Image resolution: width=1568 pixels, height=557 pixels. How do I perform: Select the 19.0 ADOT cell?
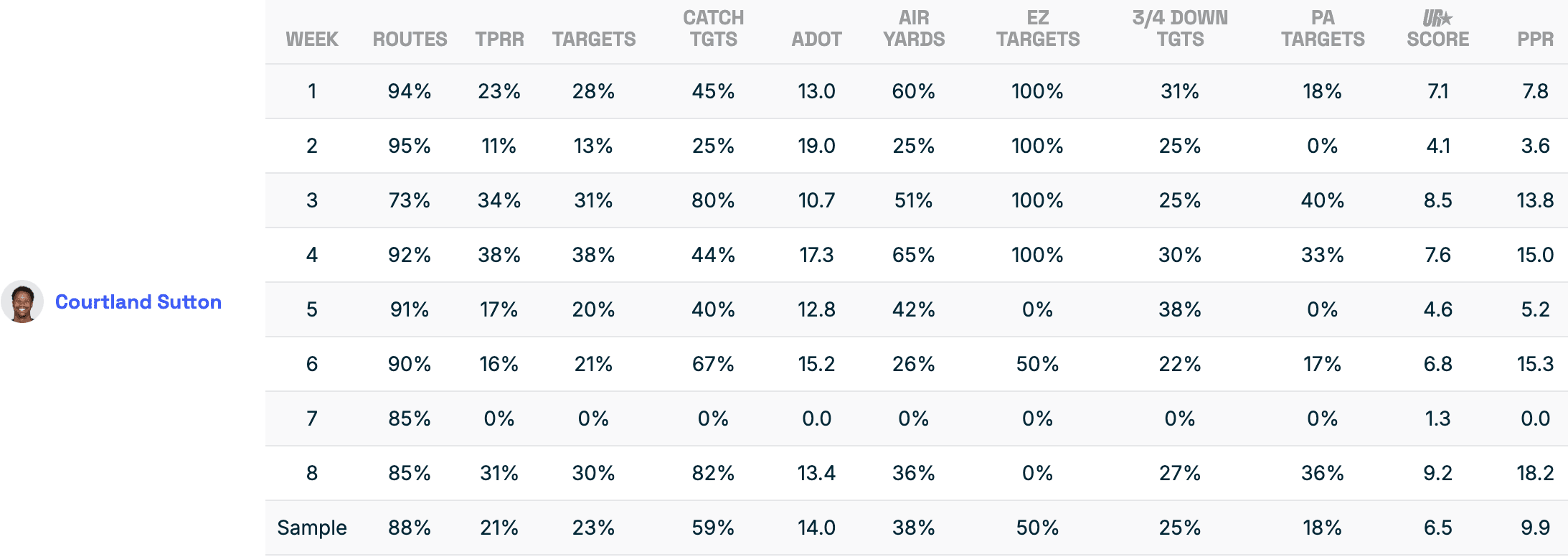click(x=816, y=146)
